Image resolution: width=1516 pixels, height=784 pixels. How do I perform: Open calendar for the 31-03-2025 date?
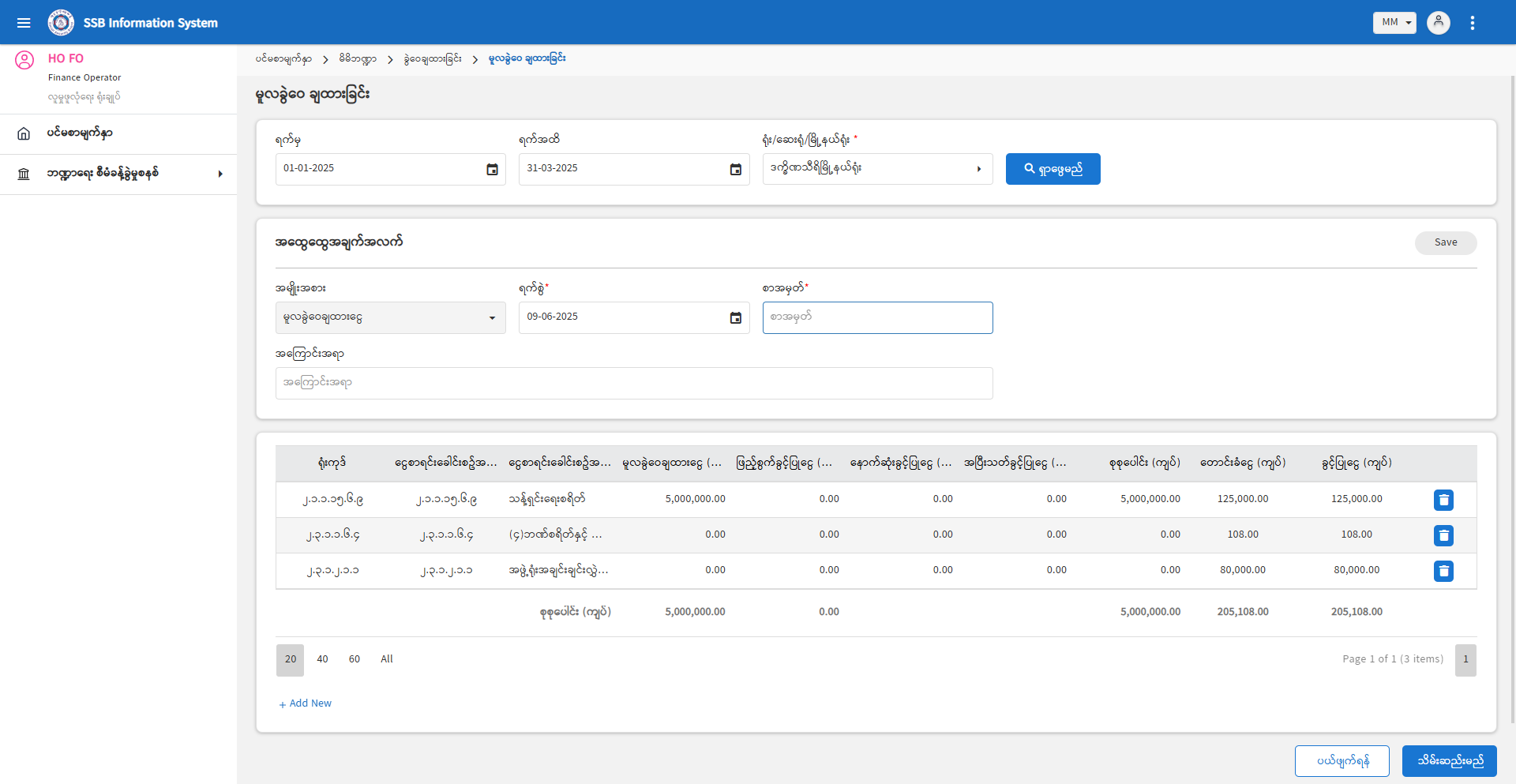pos(735,169)
